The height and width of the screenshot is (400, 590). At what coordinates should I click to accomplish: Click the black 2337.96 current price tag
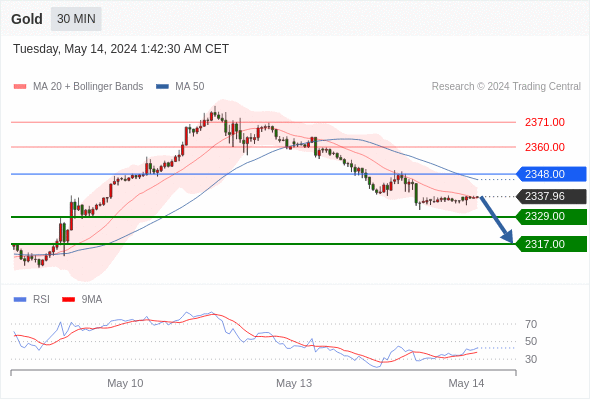click(551, 196)
